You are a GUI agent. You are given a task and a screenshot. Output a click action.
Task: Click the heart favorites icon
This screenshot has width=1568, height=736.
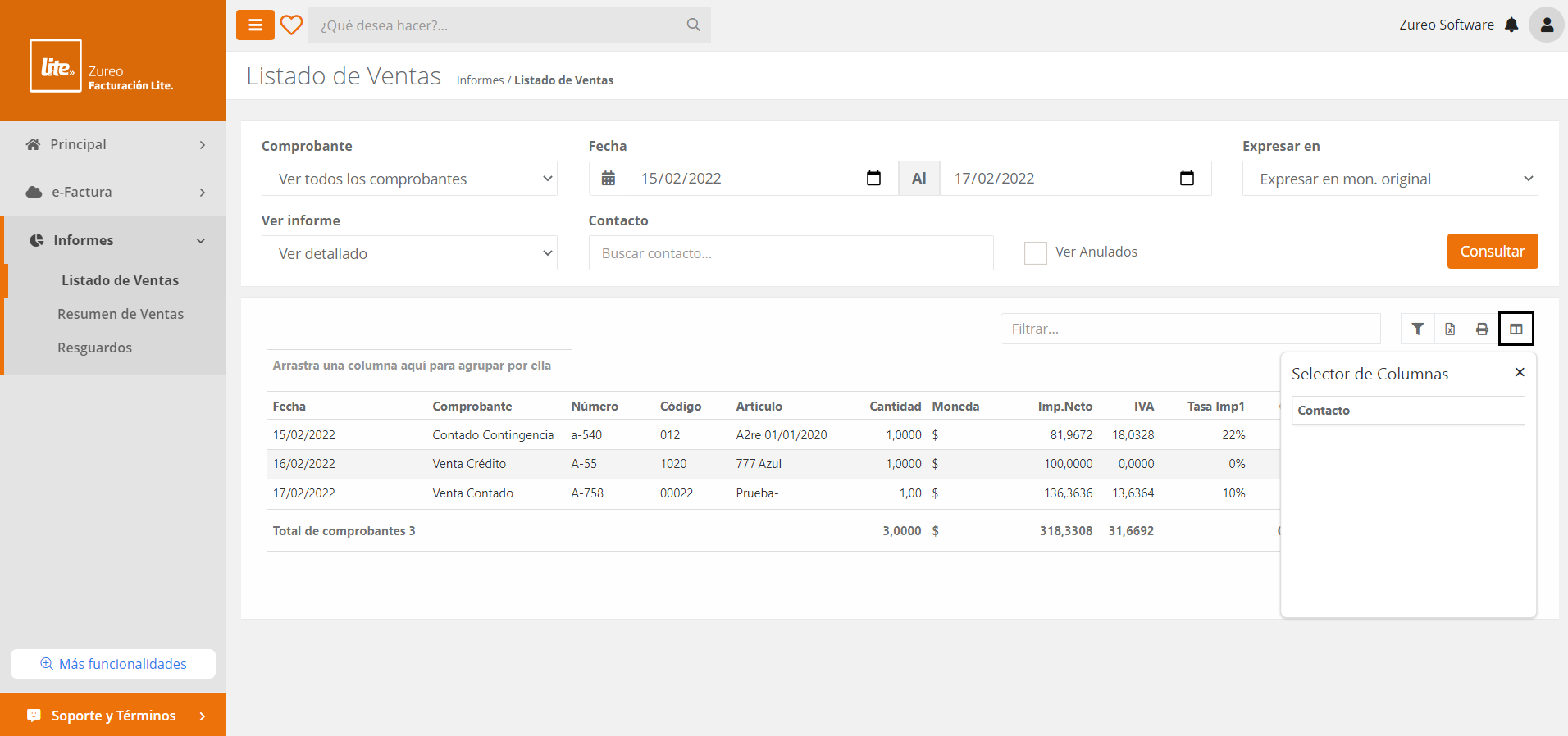[x=291, y=25]
